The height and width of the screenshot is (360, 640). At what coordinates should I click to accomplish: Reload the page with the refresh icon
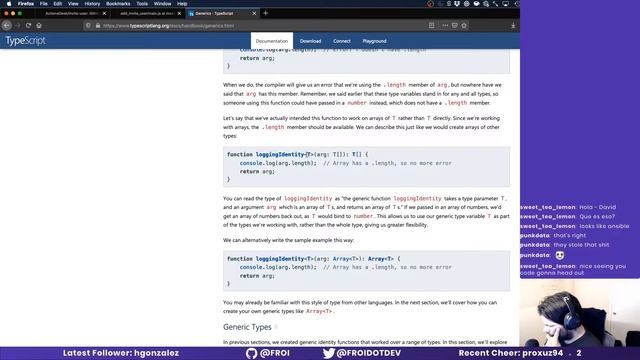[x=28, y=25]
